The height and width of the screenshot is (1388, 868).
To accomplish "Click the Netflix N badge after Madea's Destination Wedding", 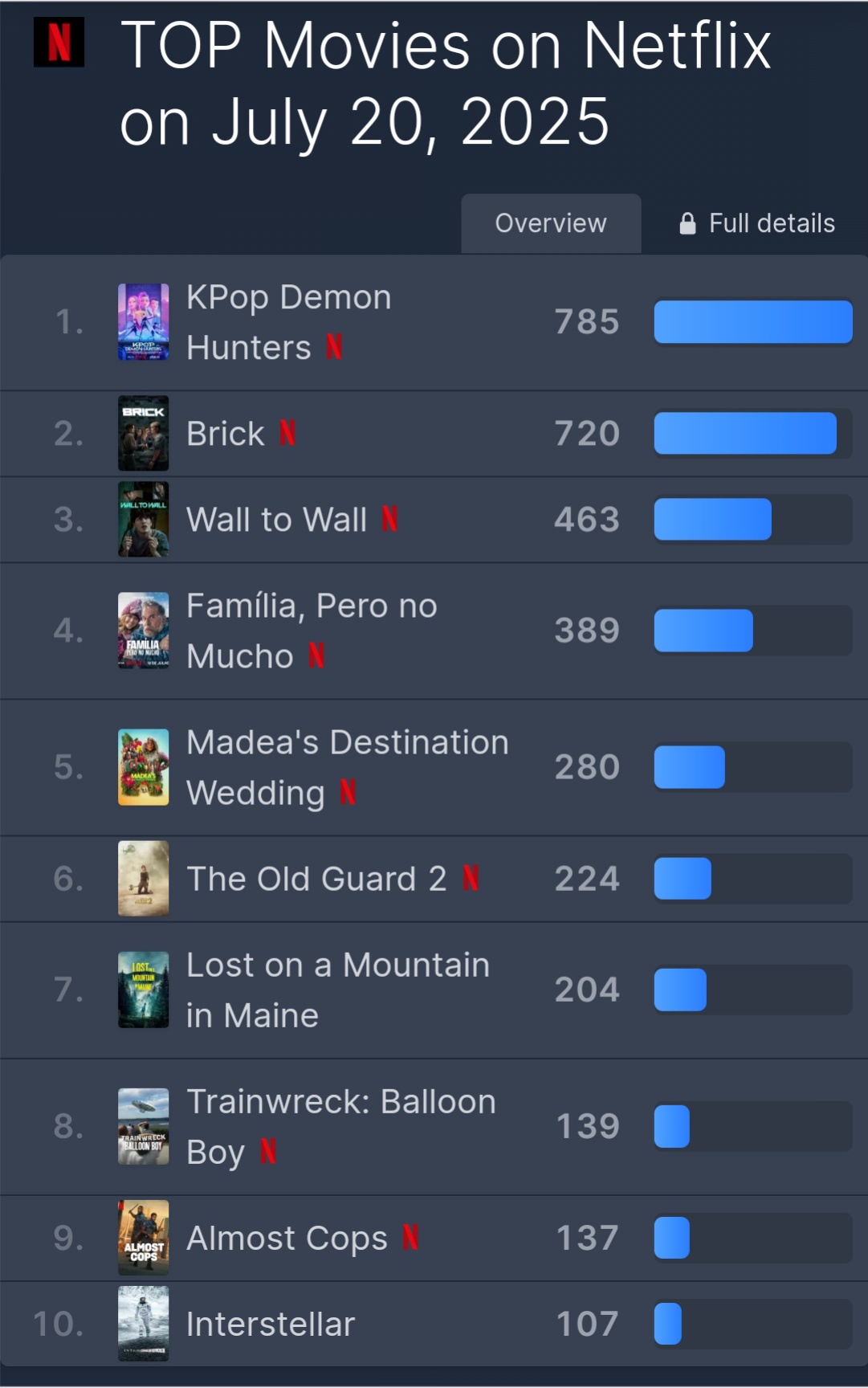I will pos(348,792).
